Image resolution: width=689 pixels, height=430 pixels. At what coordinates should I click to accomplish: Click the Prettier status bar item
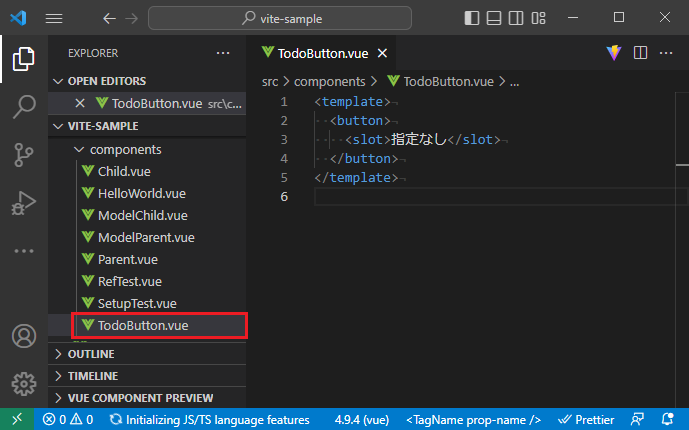click(x=586, y=419)
